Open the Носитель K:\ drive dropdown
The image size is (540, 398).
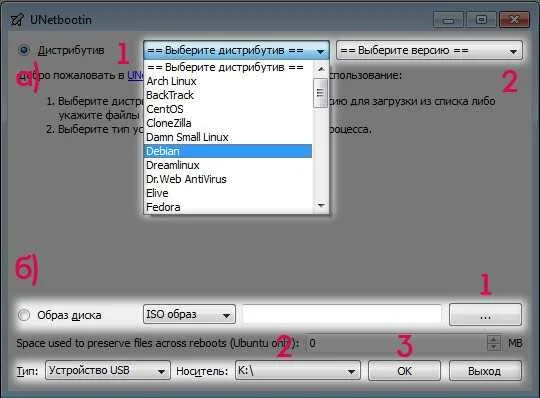pyautogui.click(x=298, y=370)
